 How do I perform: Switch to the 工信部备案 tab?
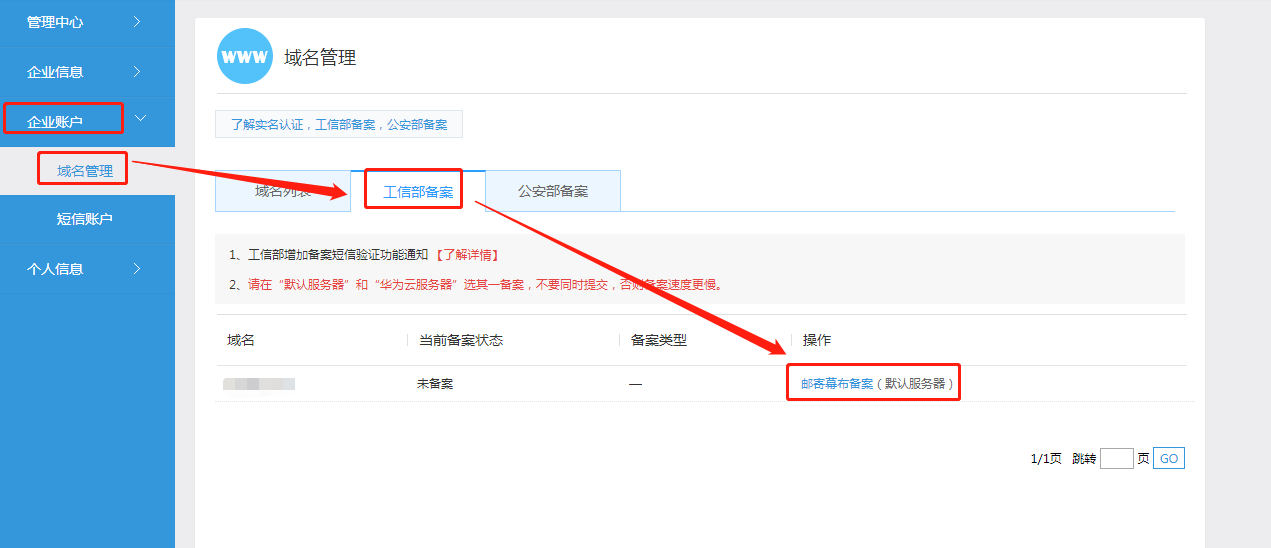(x=418, y=191)
